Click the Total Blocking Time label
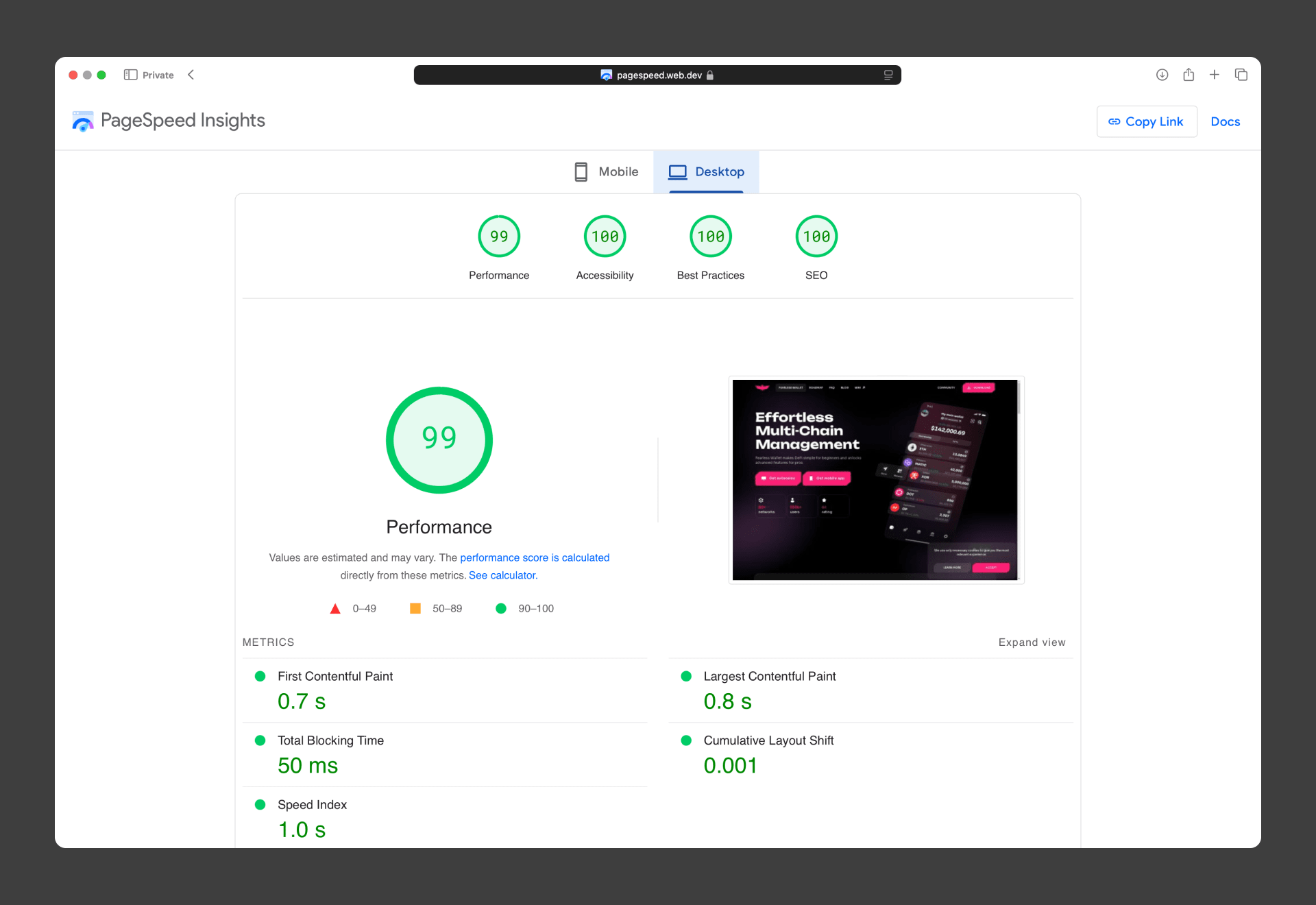The width and height of the screenshot is (1316, 905). (331, 740)
